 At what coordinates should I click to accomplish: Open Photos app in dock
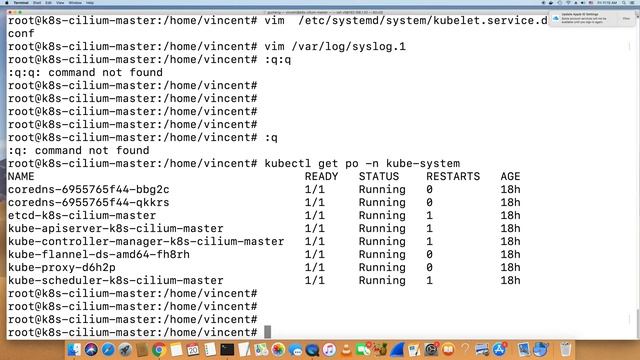(278, 349)
